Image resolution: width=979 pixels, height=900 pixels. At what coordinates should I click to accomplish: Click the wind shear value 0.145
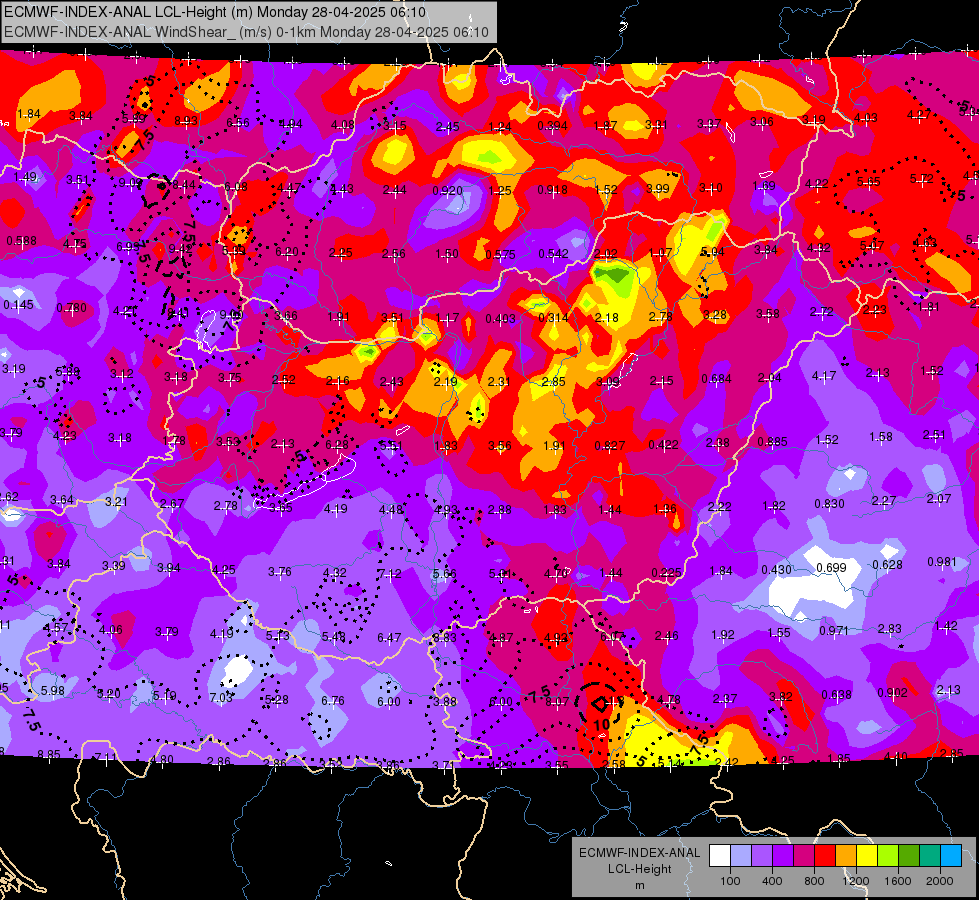click(18, 305)
